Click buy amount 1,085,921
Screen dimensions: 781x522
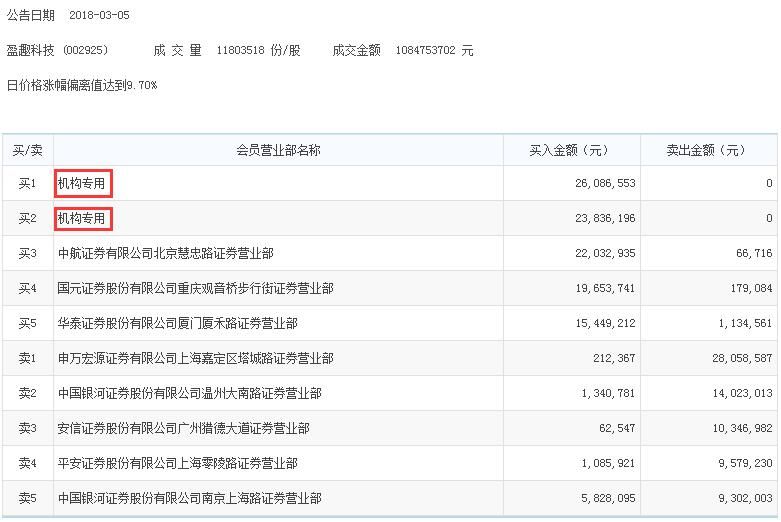[x=608, y=464]
